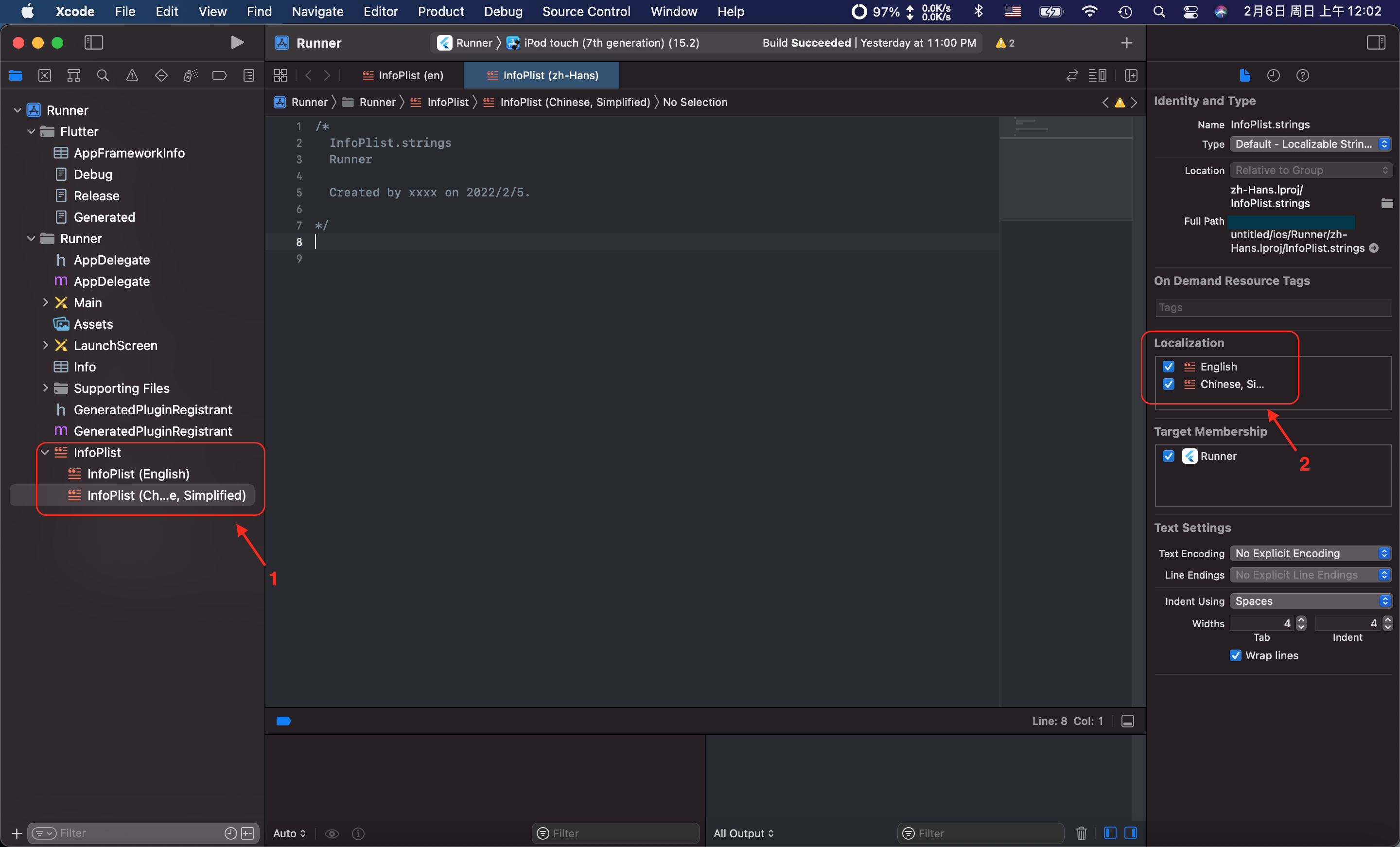
Task: Enable code review mode arrows
Action: (x=1072, y=75)
